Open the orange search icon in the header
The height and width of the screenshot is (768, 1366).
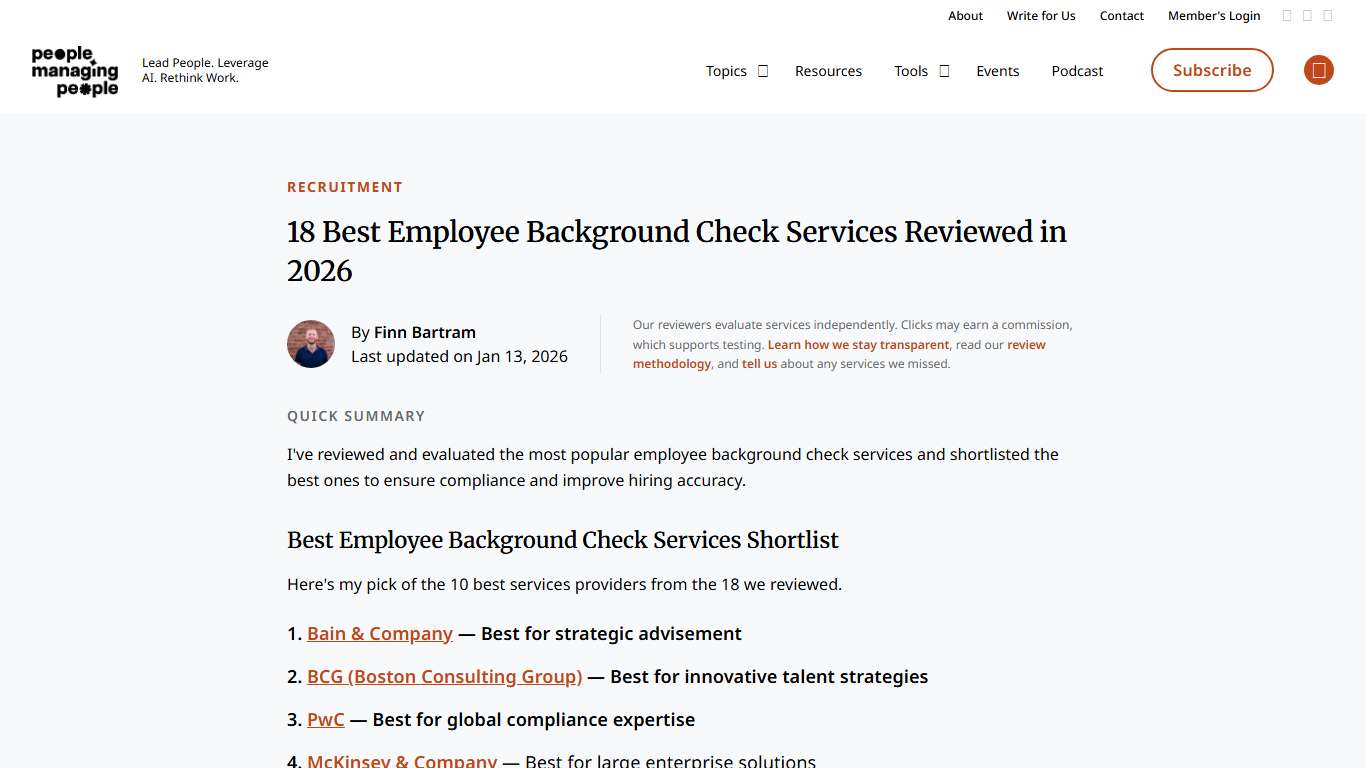click(x=1318, y=70)
